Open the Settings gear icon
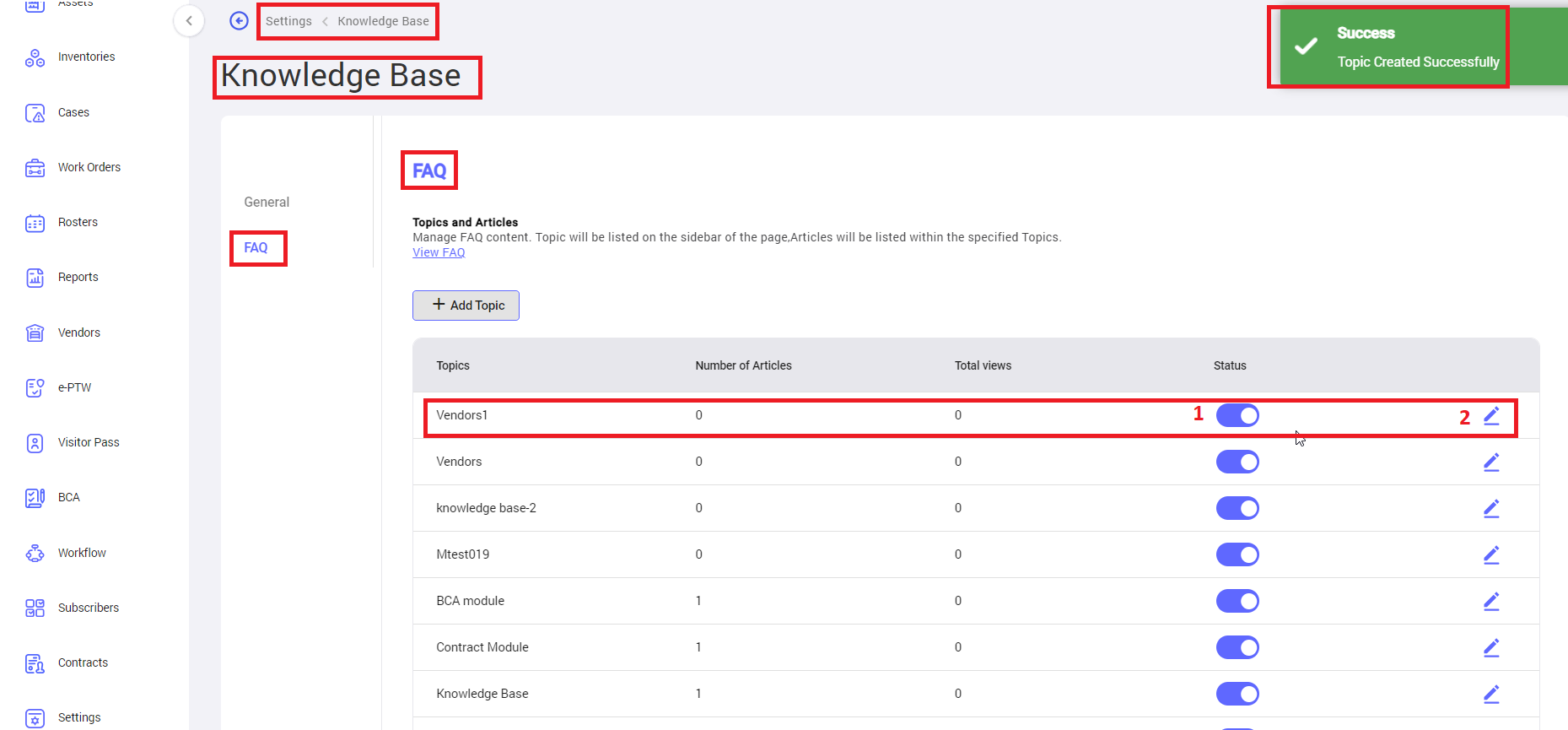 (35, 718)
